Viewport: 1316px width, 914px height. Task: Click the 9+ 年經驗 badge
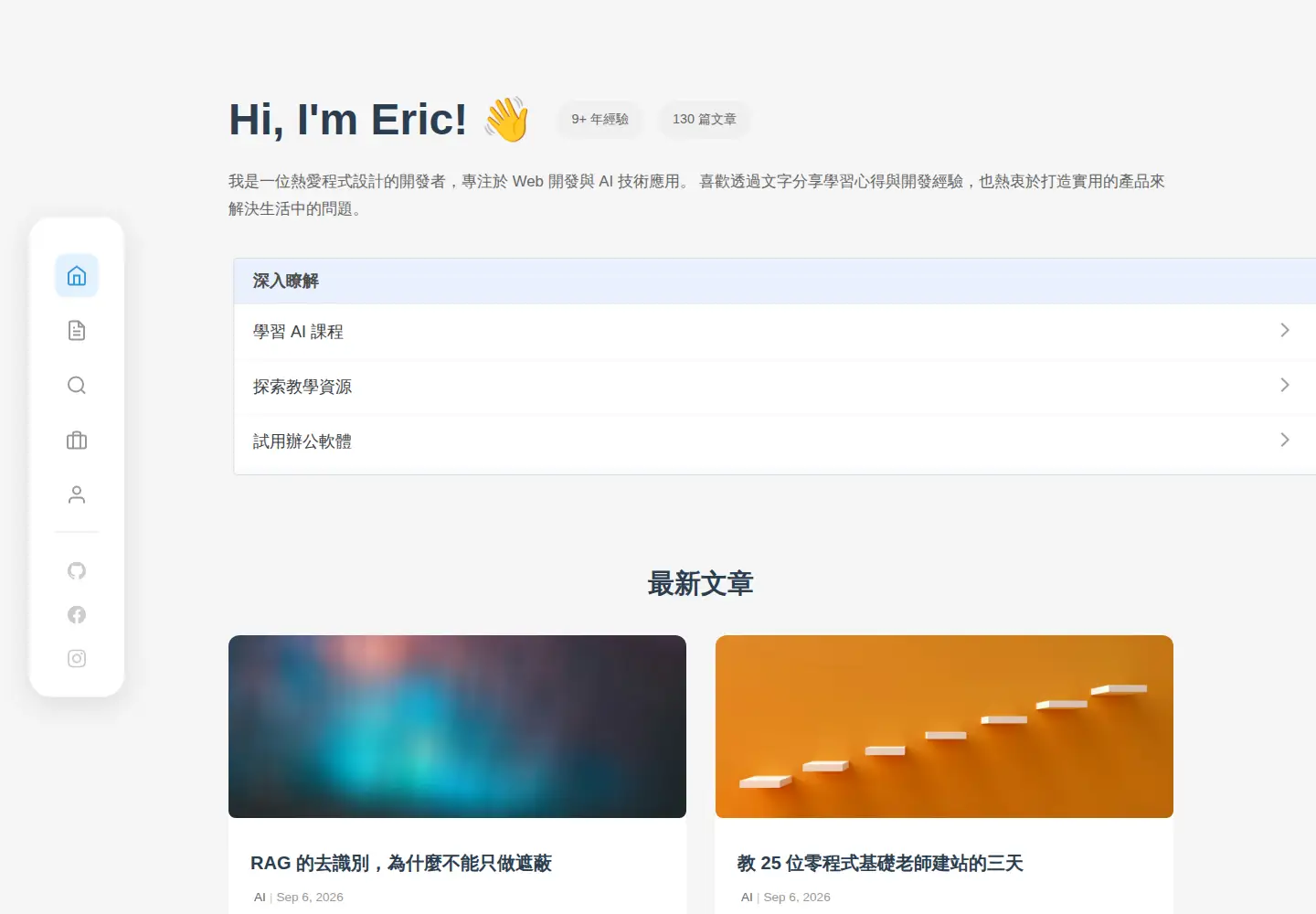pos(600,120)
